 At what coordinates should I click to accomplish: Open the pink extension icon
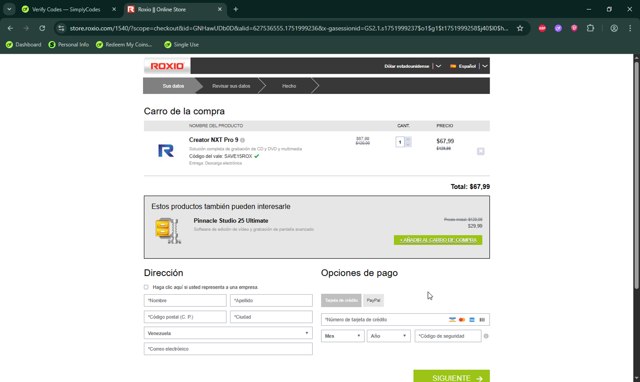click(x=574, y=28)
